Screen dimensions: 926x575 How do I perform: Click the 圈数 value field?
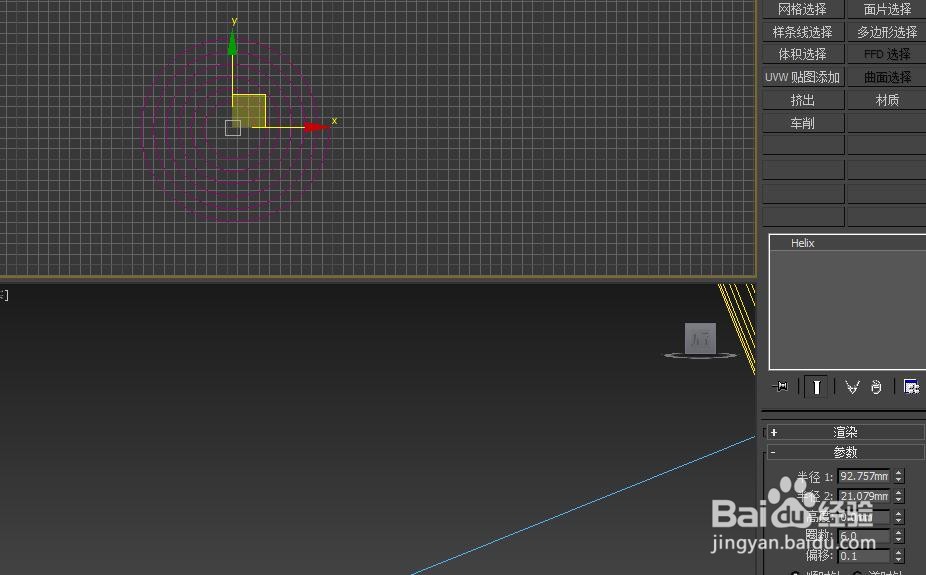[x=863, y=536]
